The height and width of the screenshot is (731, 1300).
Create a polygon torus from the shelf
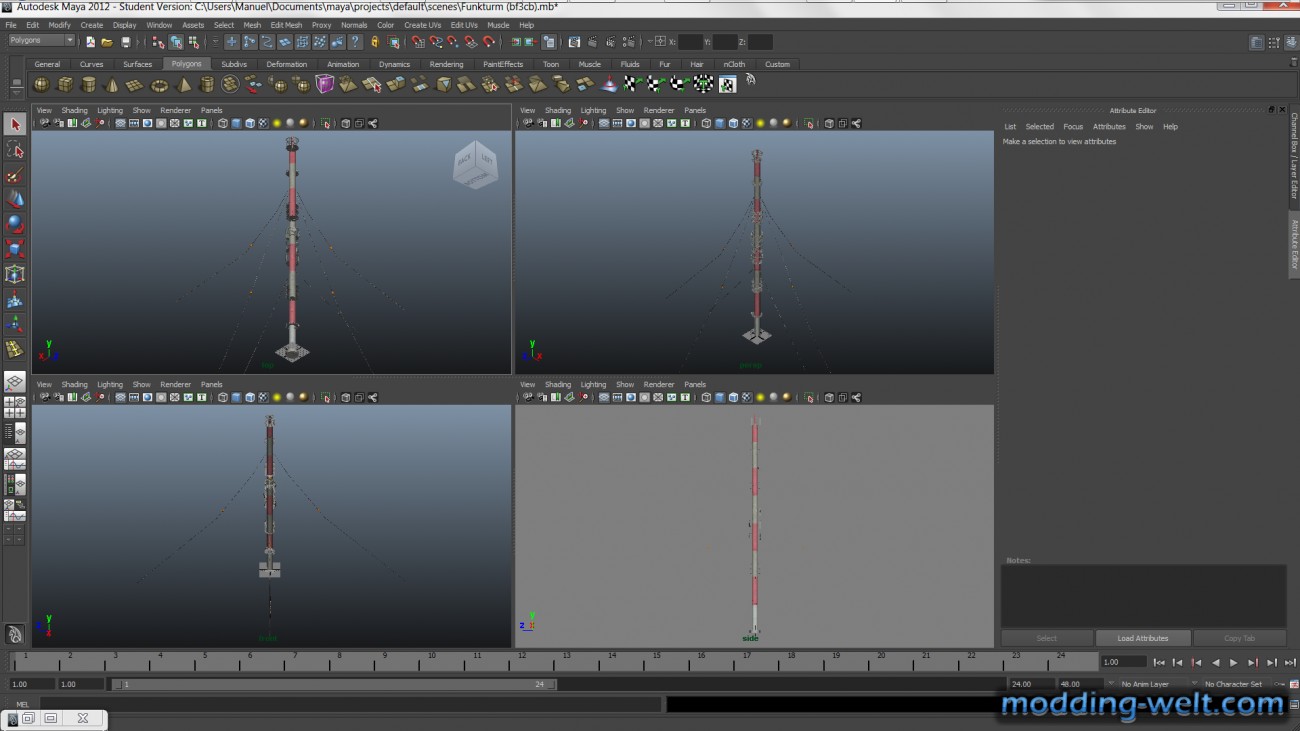pos(159,85)
